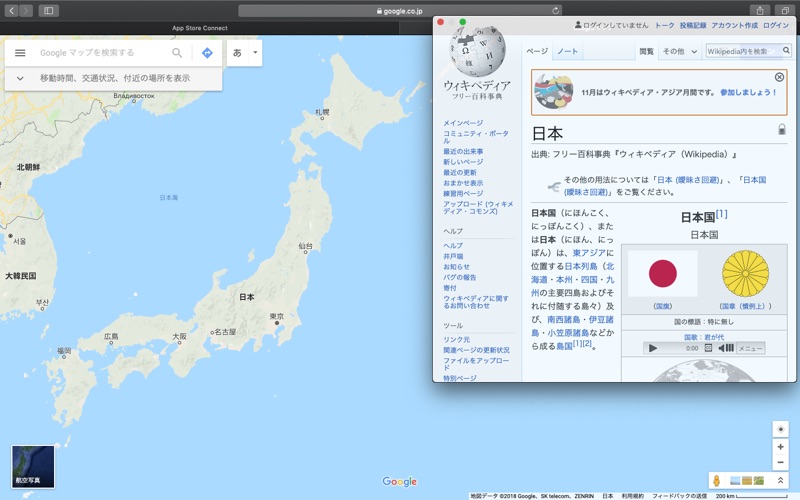Click the Google Maps search magnifier icon
800x500 pixels.
coord(177,53)
